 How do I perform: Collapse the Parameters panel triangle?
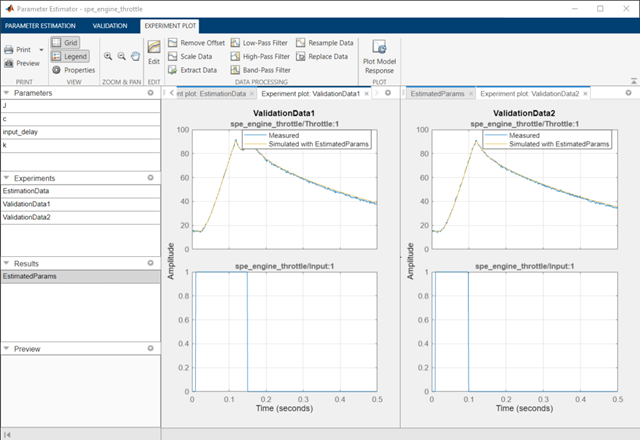(6, 93)
